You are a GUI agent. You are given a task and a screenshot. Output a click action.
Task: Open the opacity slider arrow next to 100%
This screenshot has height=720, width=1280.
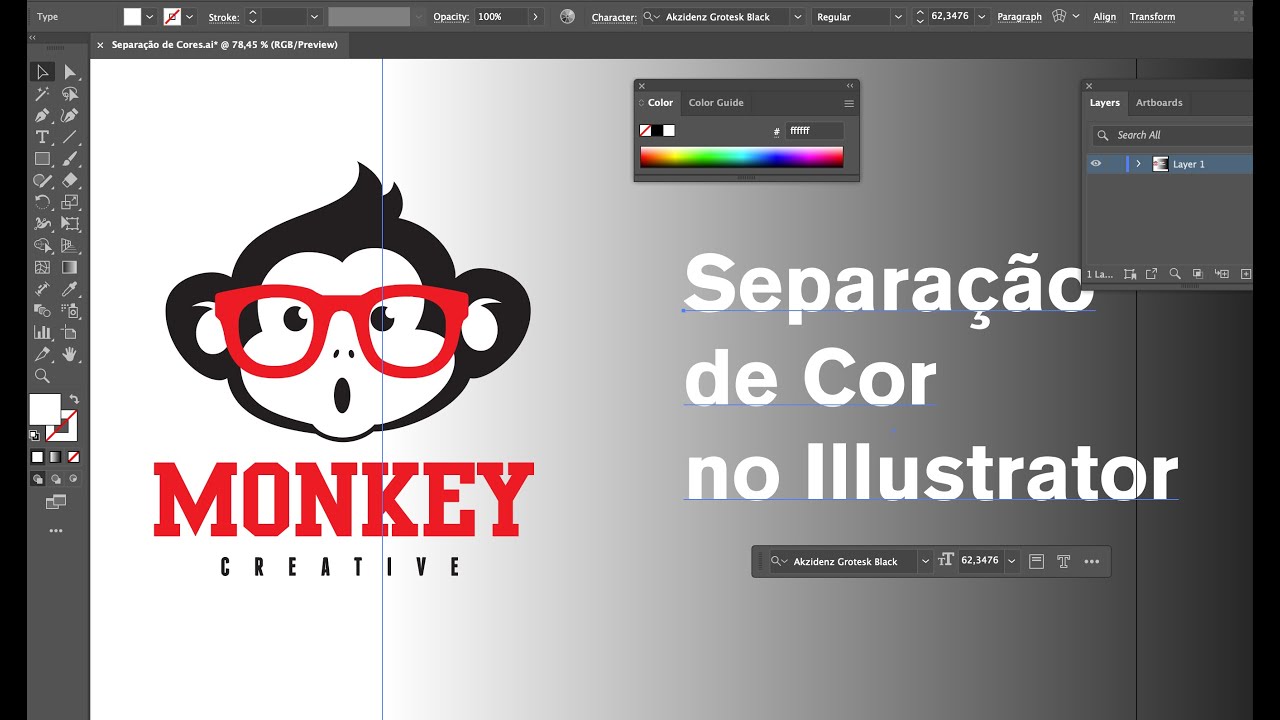coord(535,17)
